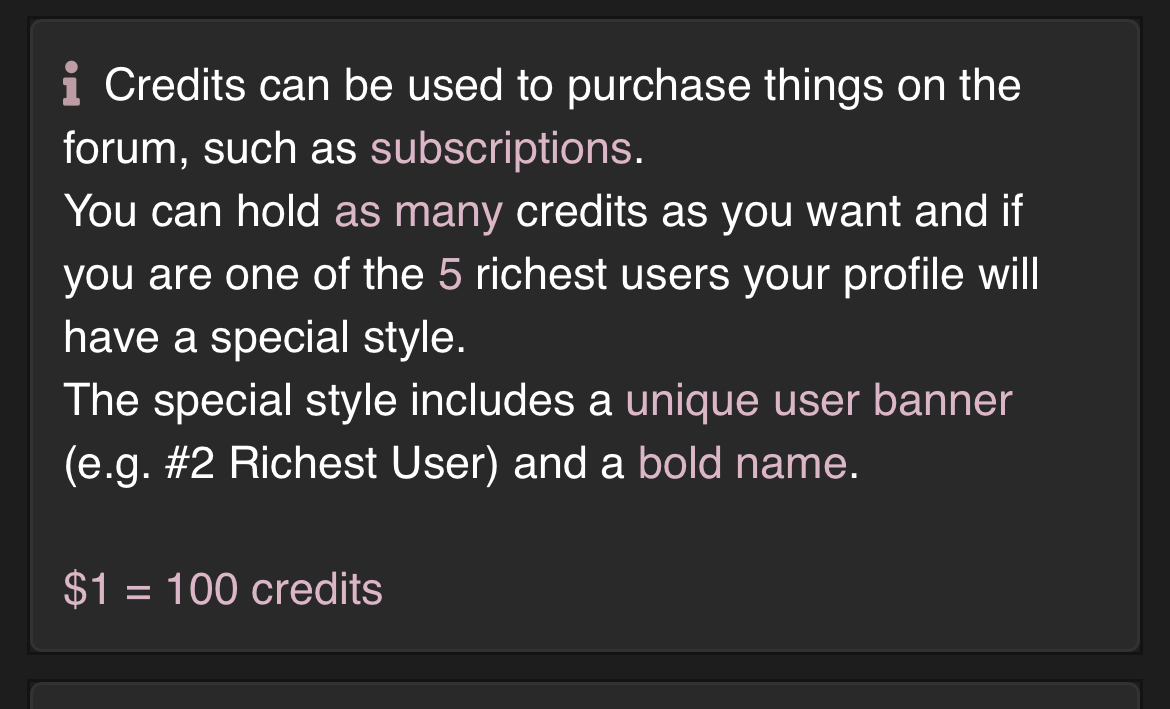Click the info icon before Credits
Screen dimensions: 1170x709
pos(72,85)
